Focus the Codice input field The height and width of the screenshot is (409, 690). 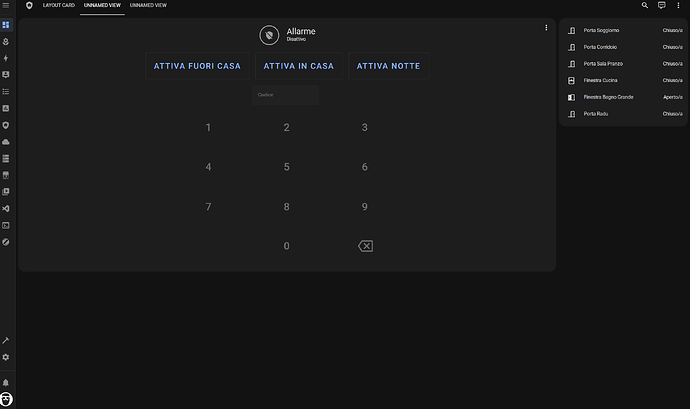tap(285, 95)
